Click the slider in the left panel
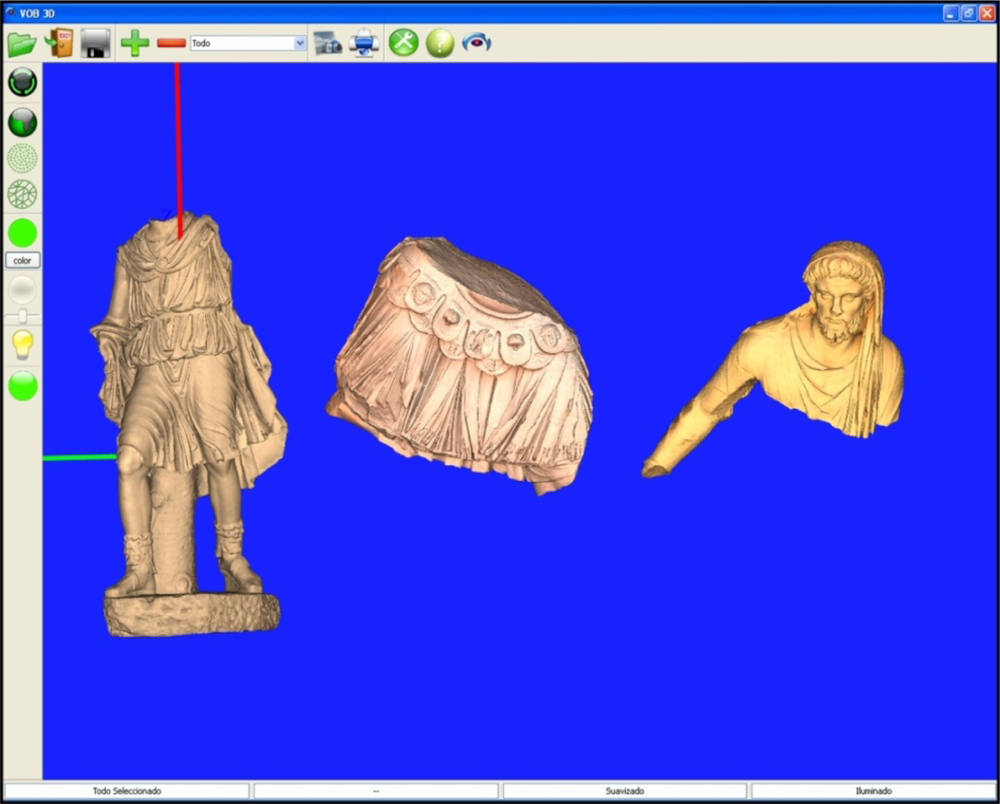Viewport: 1000px width, 804px height. pyautogui.click(x=22, y=316)
